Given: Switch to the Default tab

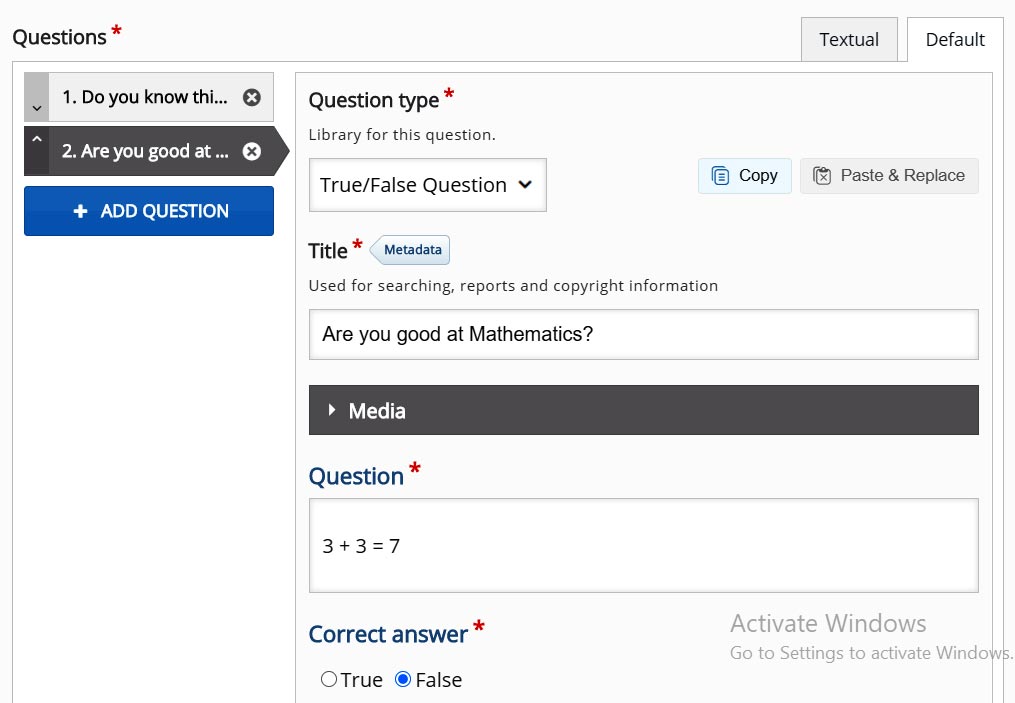Looking at the screenshot, I should 955,40.
